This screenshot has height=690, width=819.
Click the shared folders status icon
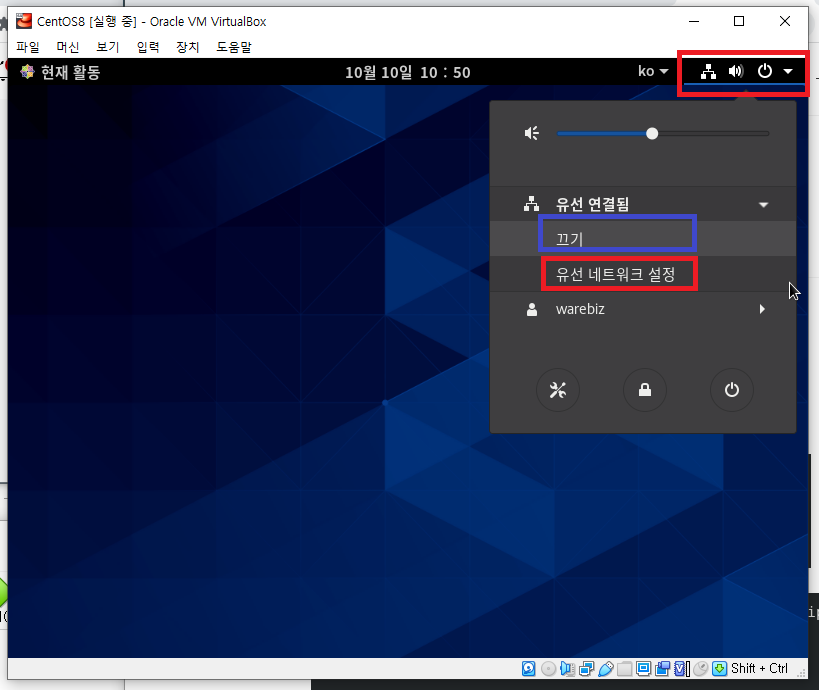pyautogui.click(x=624, y=669)
